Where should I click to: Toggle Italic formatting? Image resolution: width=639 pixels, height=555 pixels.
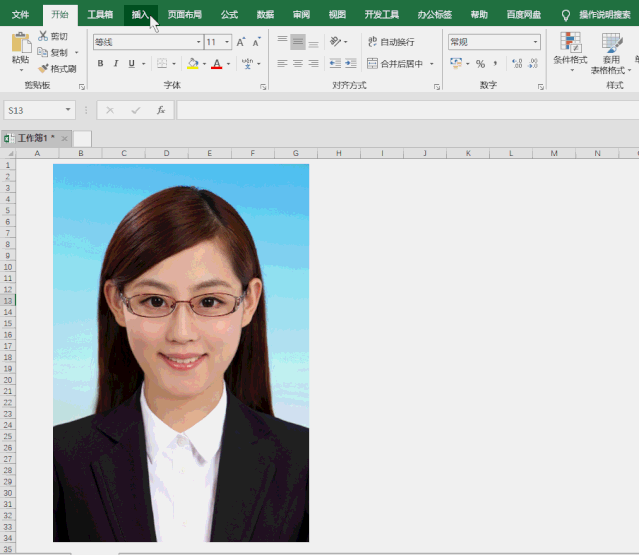click(x=116, y=64)
